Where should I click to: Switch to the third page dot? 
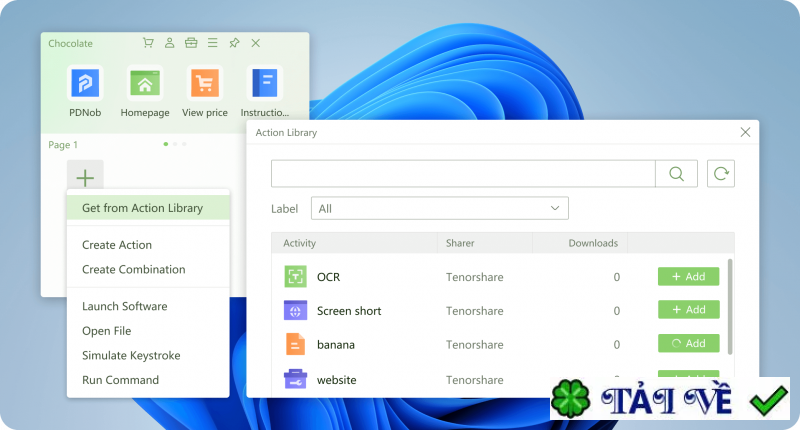tap(184, 144)
